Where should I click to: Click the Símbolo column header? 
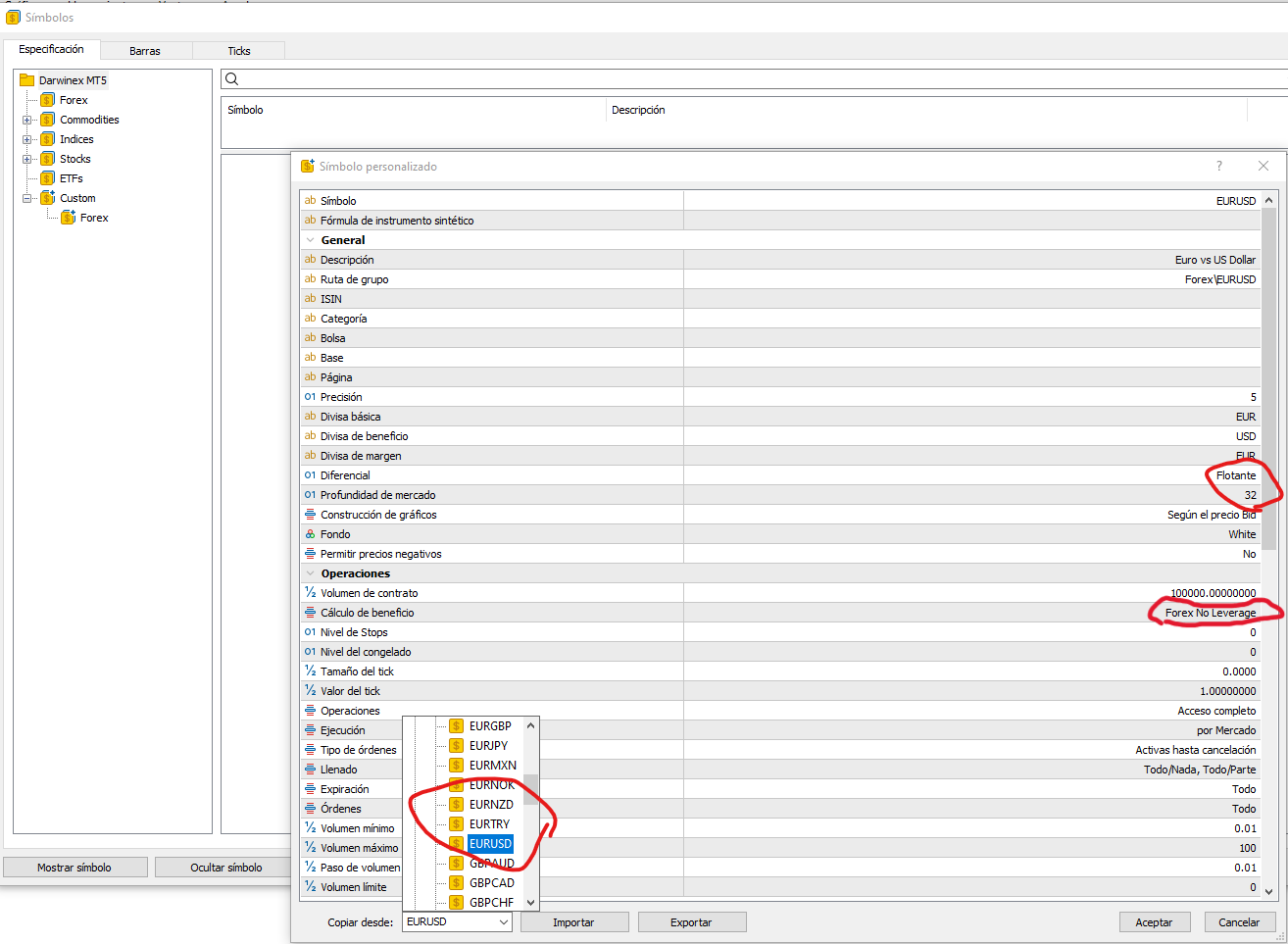pyautogui.click(x=245, y=110)
